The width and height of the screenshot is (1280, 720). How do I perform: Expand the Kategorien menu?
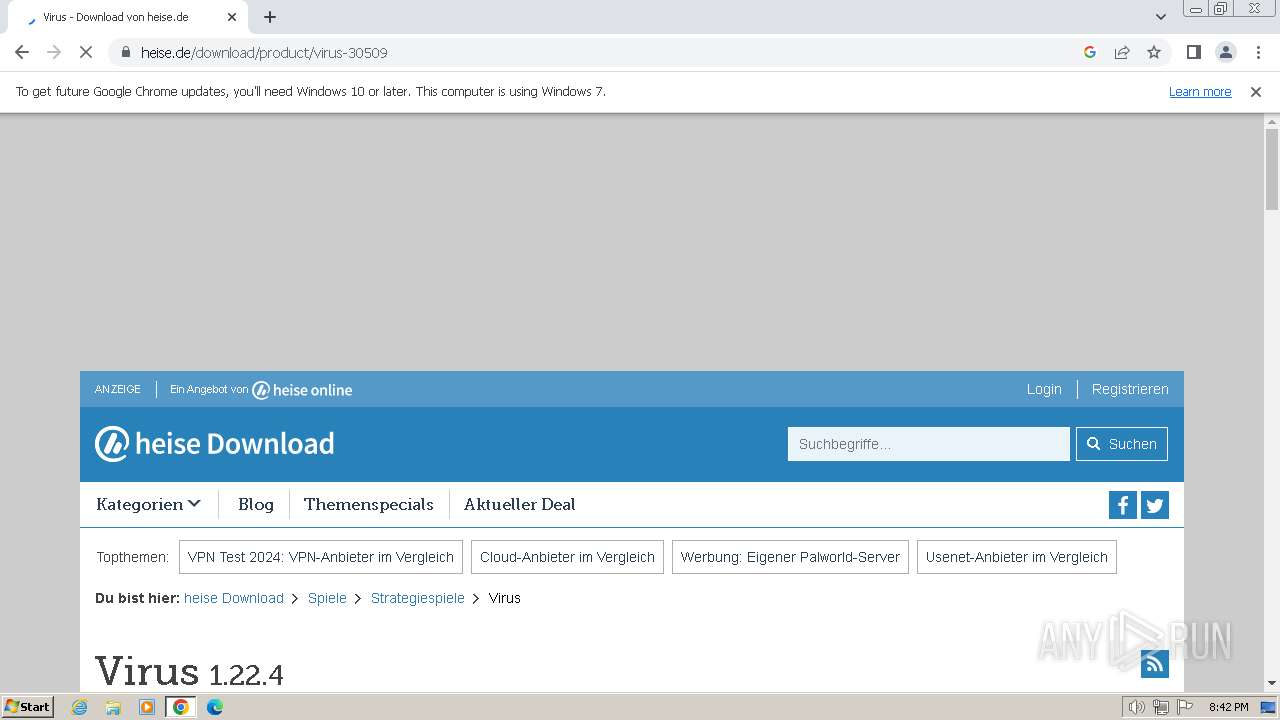(148, 504)
